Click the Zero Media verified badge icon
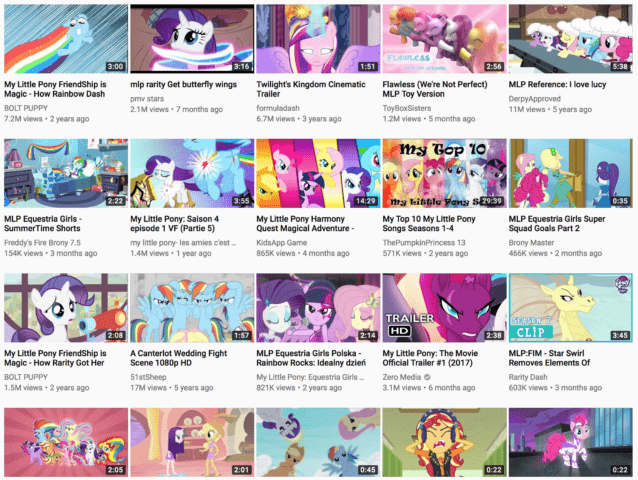The width and height of the screenshot is (638, 480). [x=427, y=377]
